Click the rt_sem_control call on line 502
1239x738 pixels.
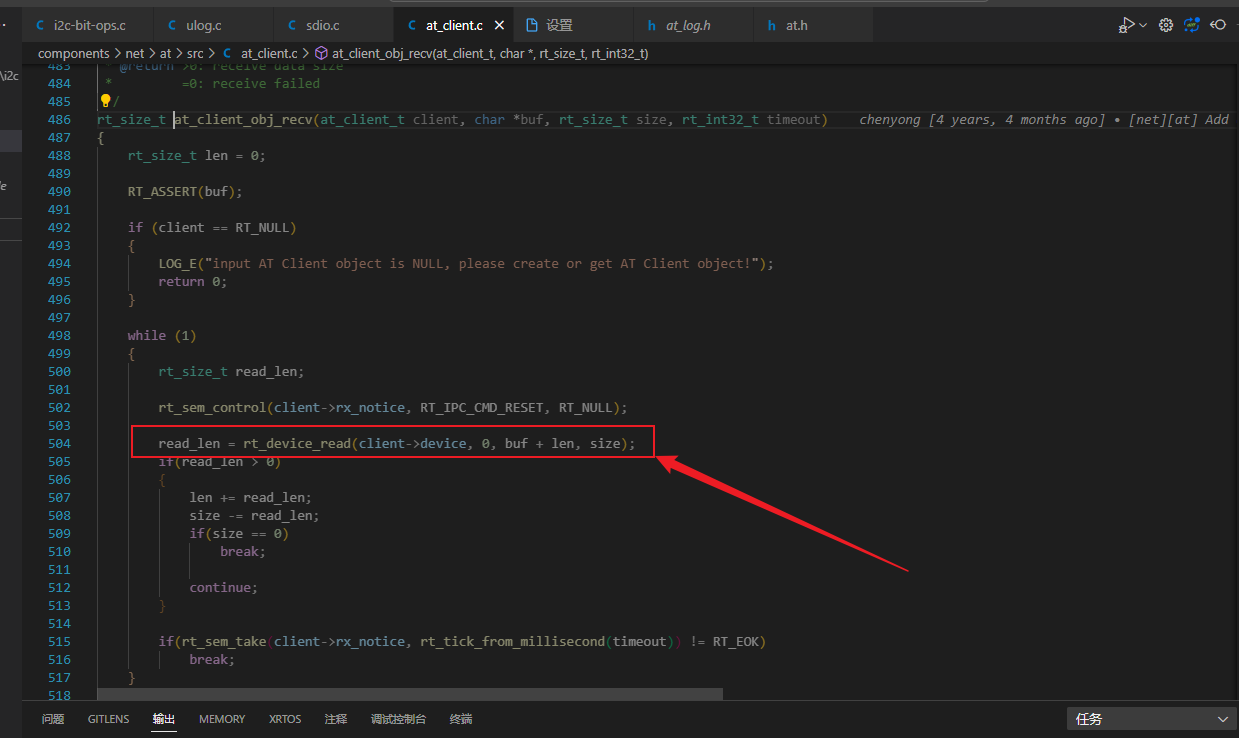click(x=393, y=408)
